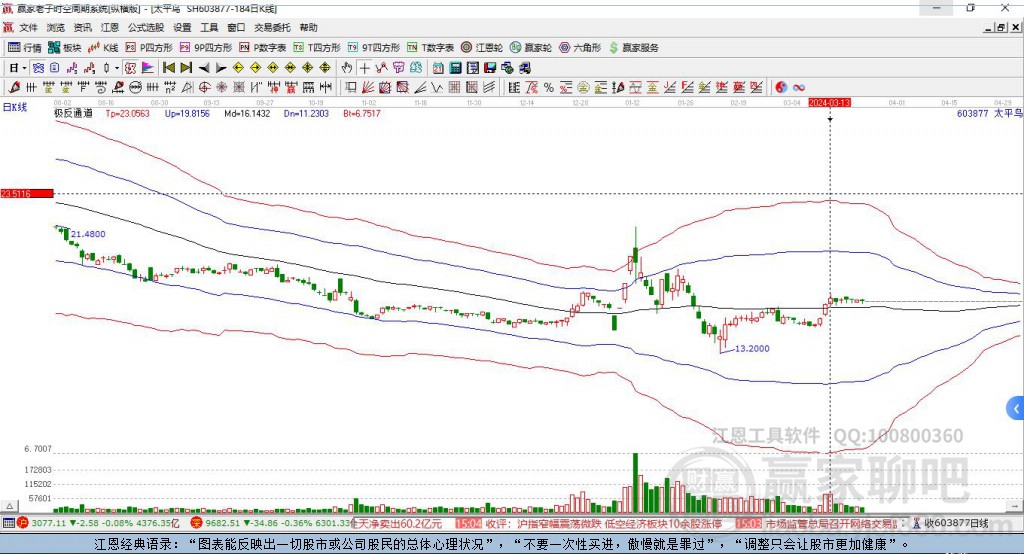Open the 江恩轮 Gann wheel
Screen dimensions: 1024x554
[x=482, y=48]
